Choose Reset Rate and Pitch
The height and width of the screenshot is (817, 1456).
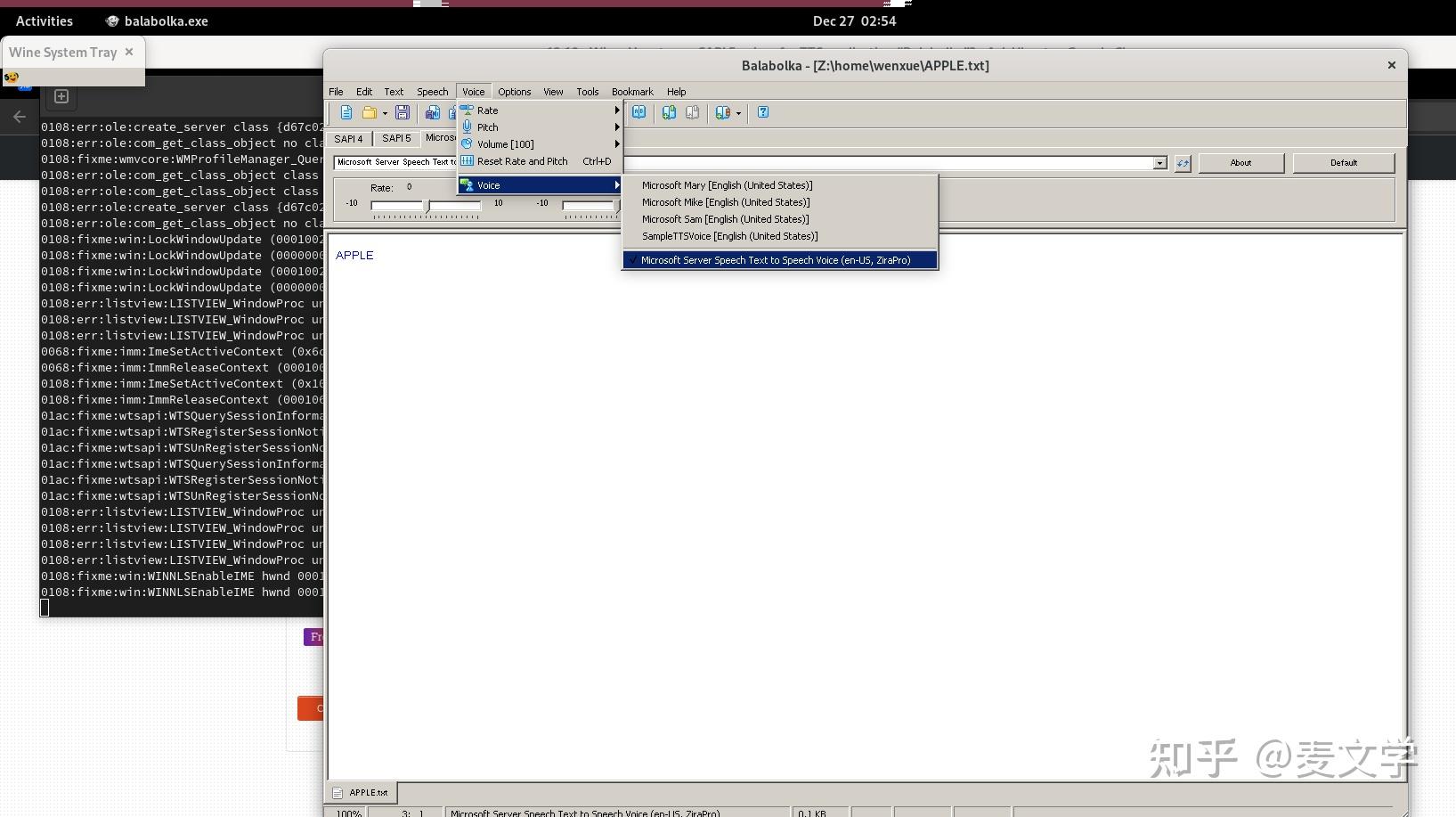[540, 161]
